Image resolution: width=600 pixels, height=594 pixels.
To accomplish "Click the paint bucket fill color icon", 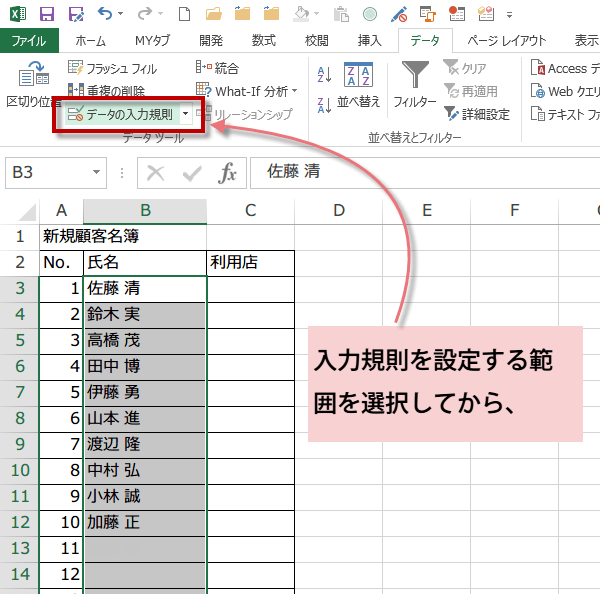I will point(301,15).
